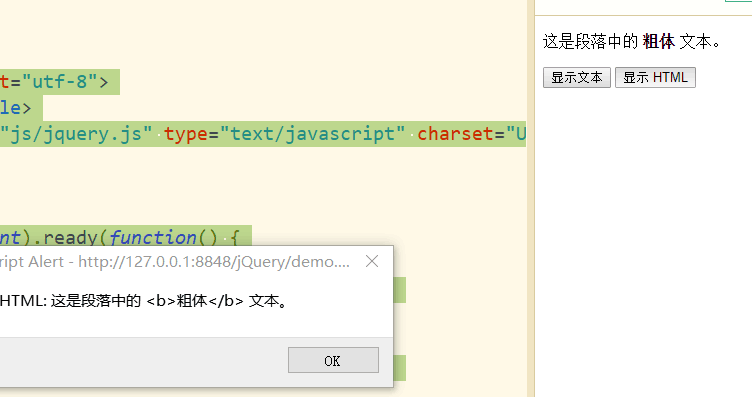Click "js/jquery.js" source path in code
The image size is (752, 397).
[x=76, y=134]
